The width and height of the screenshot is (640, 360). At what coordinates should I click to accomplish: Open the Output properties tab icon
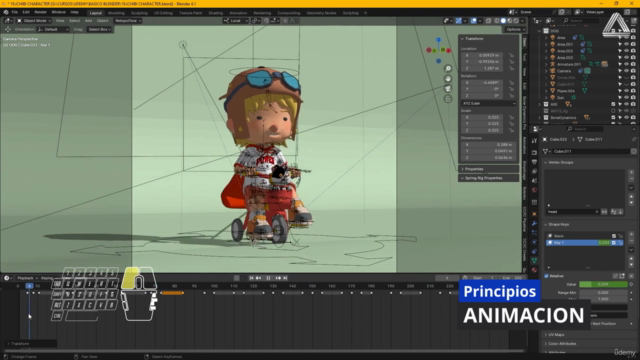(534, 162)
